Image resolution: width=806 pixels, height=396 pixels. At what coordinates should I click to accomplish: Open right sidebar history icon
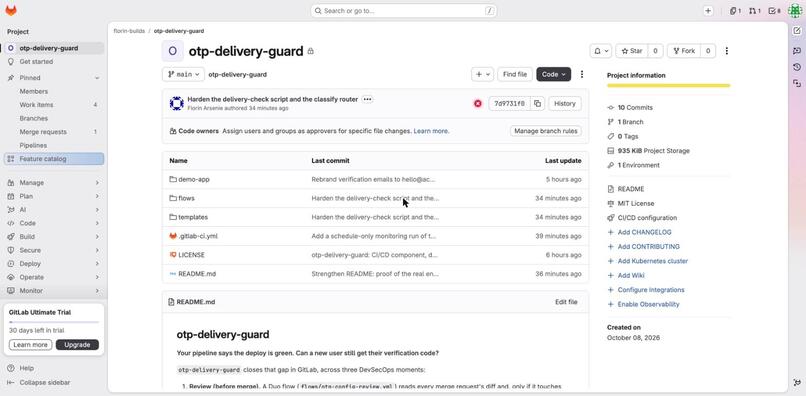pos(797,67)
